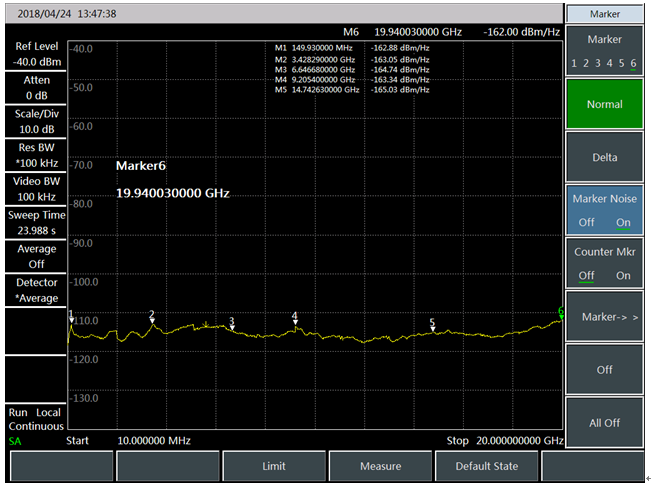Click the M1 149.930000 MHz table row
Image resolution: width=651 pixels, height=487 pixels.
352,48
